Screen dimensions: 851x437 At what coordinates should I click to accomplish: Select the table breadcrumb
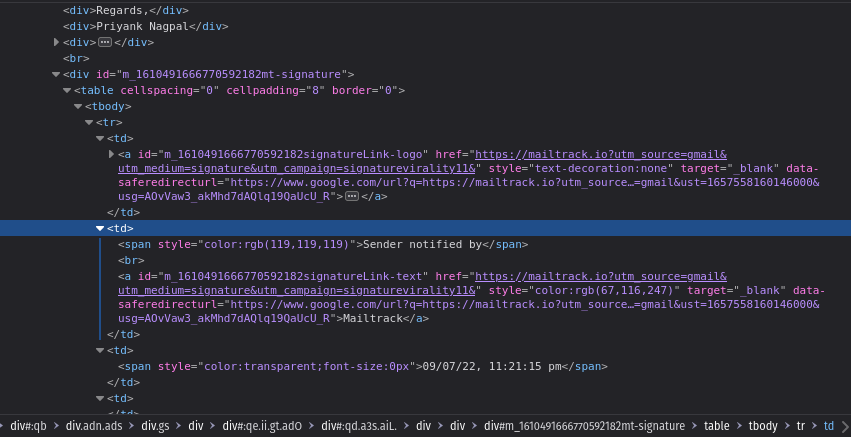(717, 426)
